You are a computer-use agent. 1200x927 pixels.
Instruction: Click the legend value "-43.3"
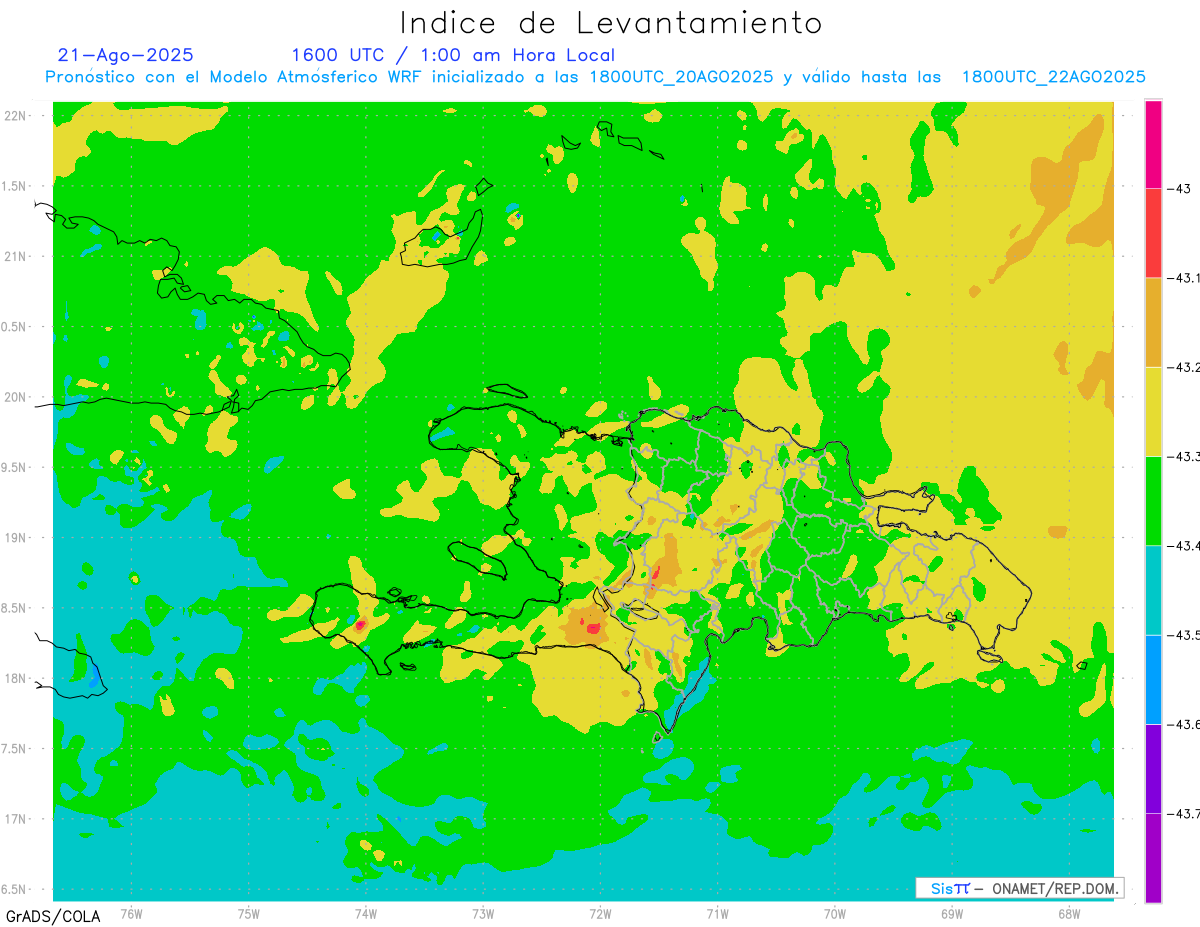tap(1184, 456)
